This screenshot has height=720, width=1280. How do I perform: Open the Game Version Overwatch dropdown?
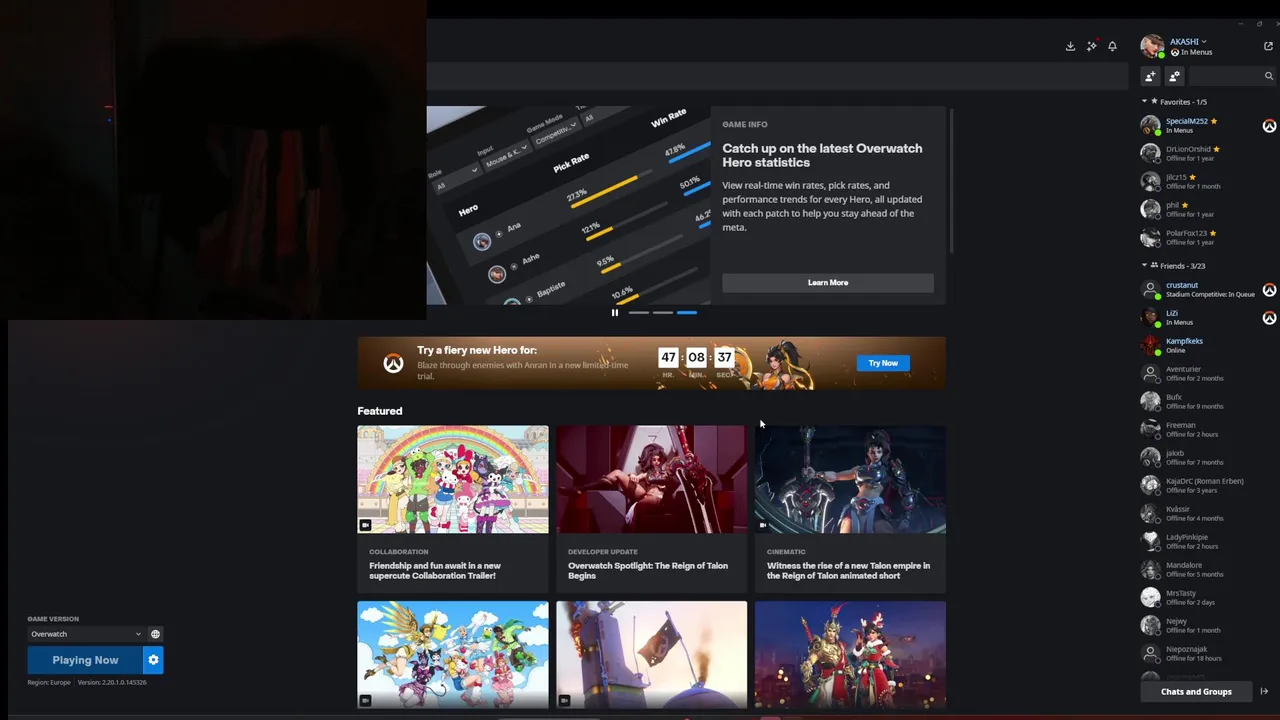pos(86,634)
